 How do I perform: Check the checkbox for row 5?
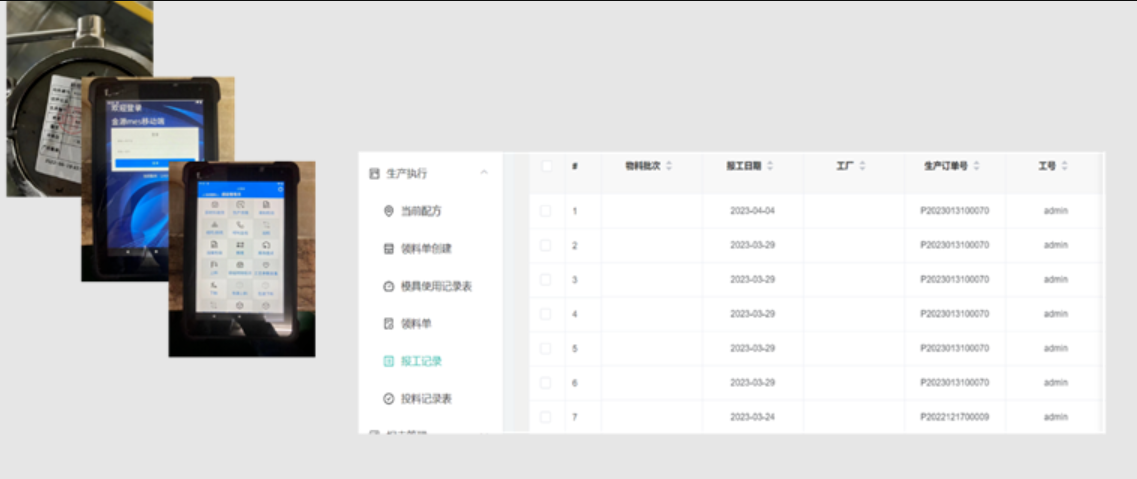click(x=545, y=349)
